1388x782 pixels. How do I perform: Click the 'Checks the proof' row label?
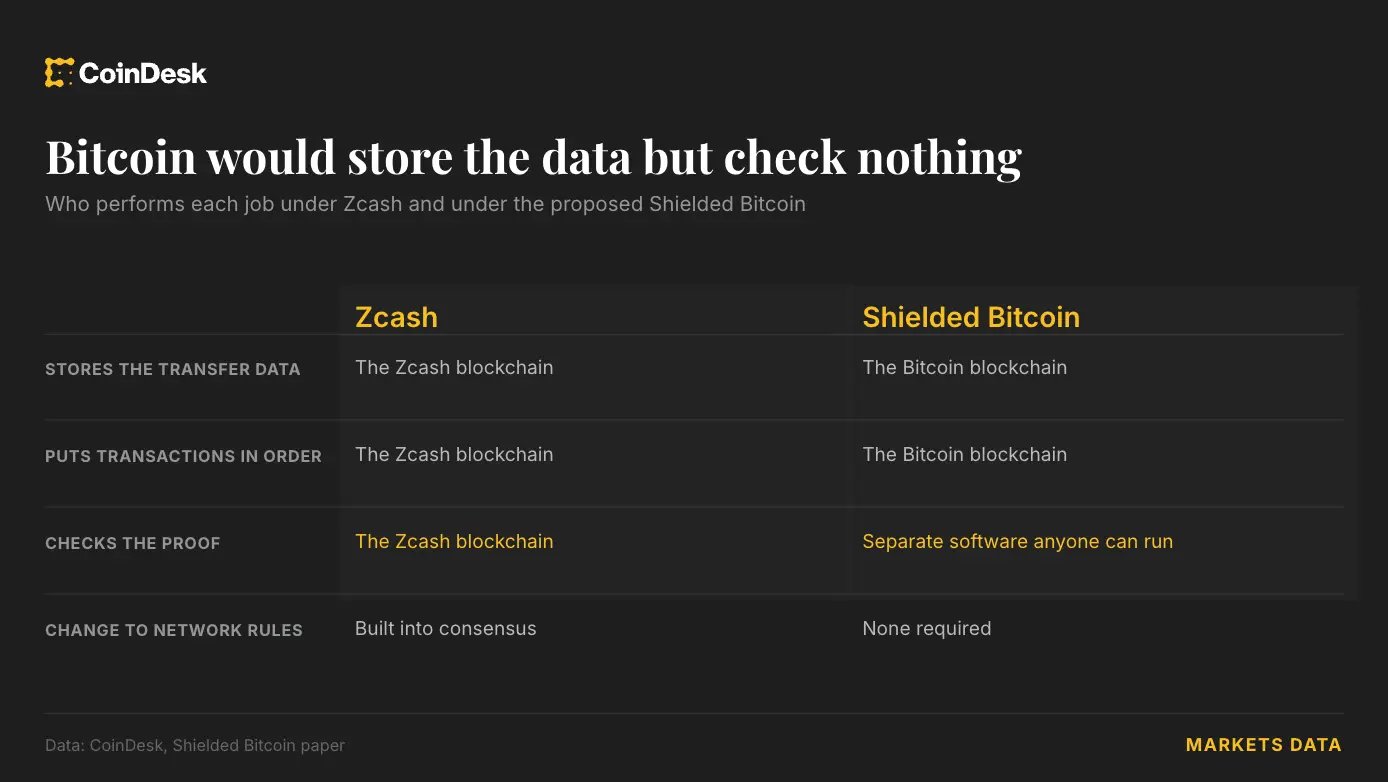pyautogui.click(x=132, y=543)
